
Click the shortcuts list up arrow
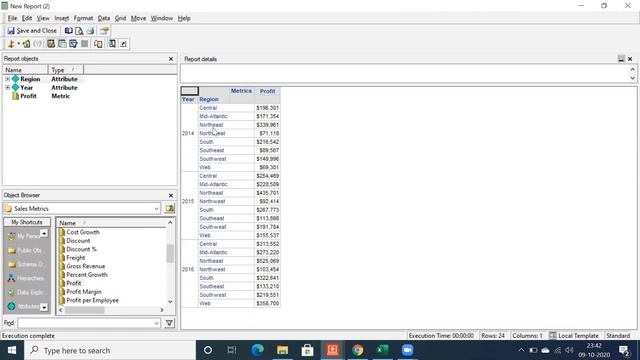pos(44,233)
